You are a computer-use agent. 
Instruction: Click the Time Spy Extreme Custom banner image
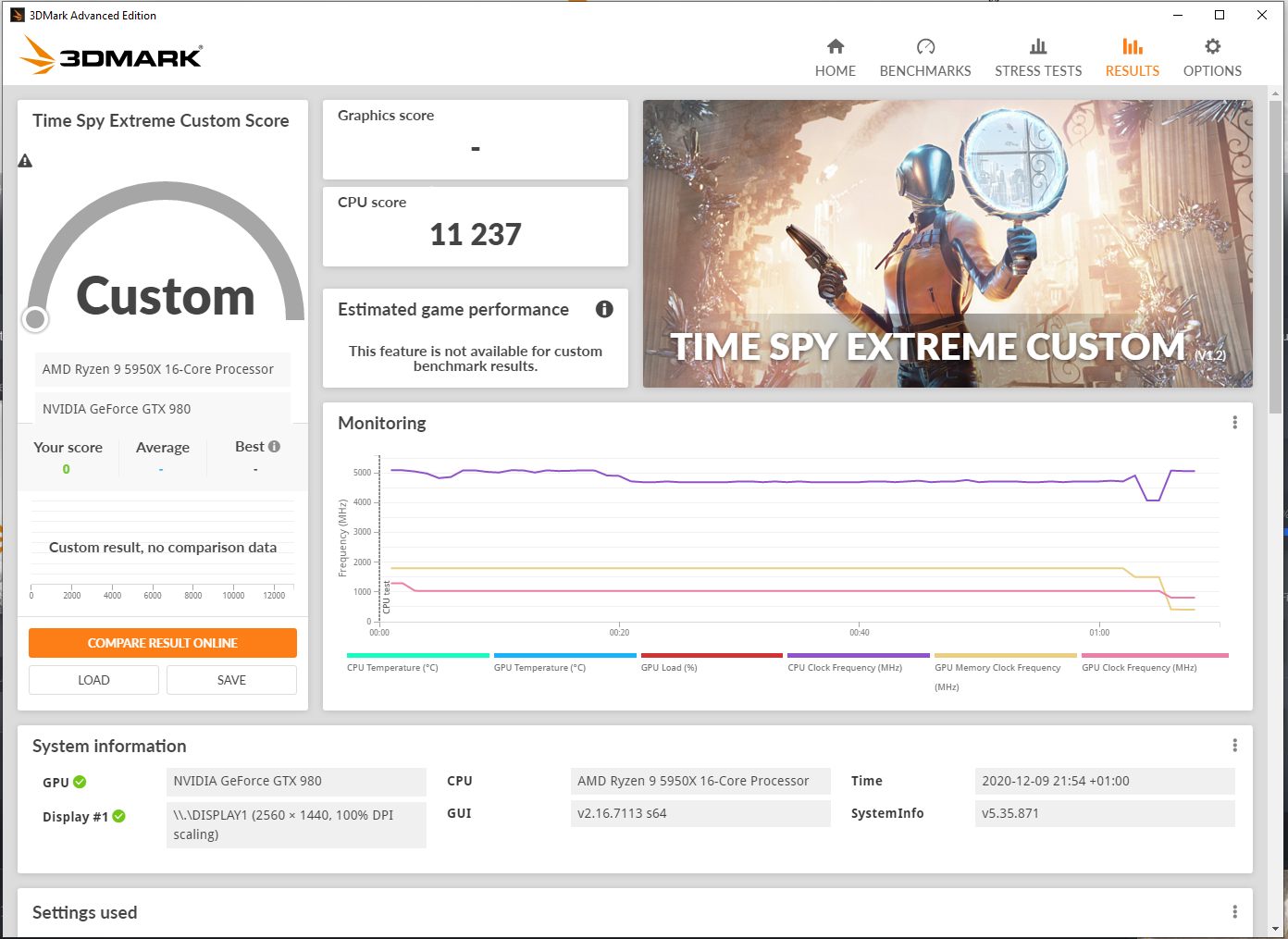(x=947, y=243)
